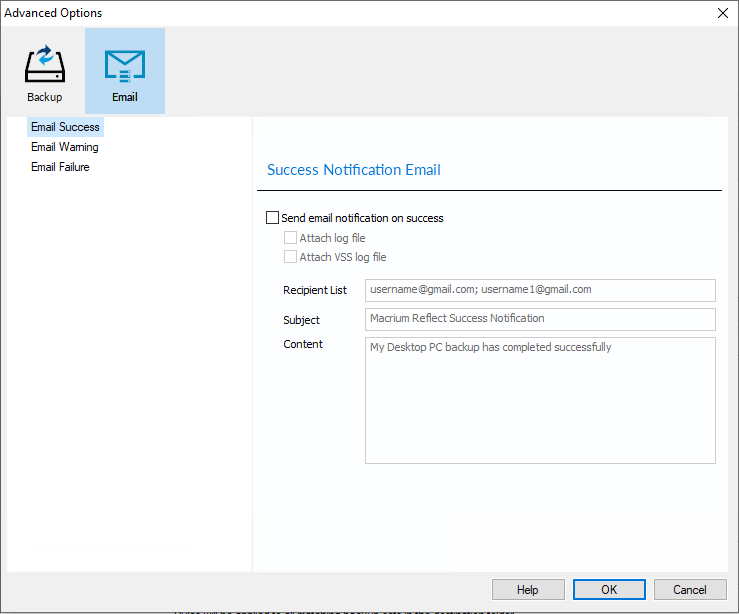
Task: Select Email Success in the left list
Action: (x=65, y=127)
